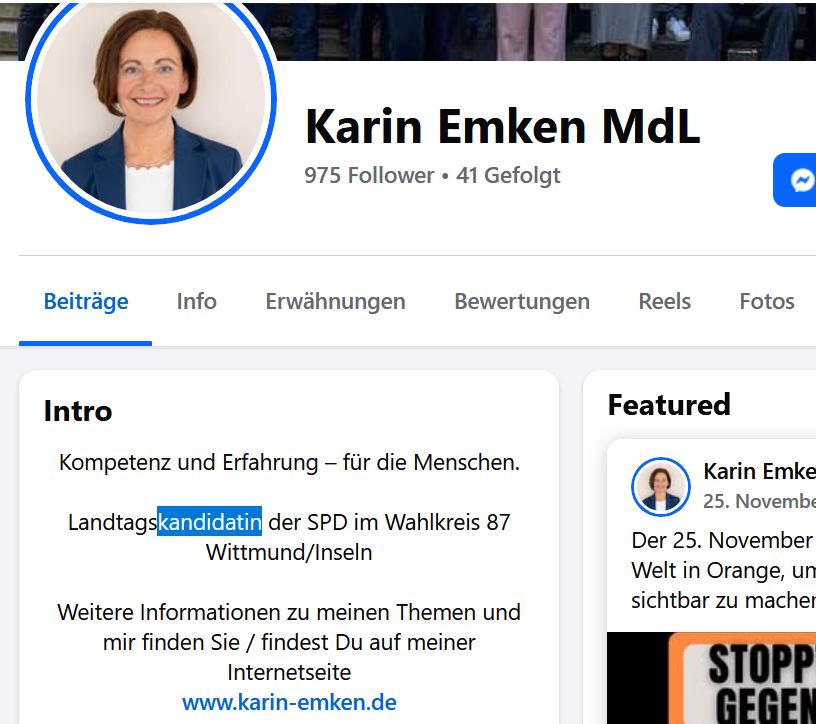
Task: Click the small avatar in the Featured post
Action: [661, 487]
